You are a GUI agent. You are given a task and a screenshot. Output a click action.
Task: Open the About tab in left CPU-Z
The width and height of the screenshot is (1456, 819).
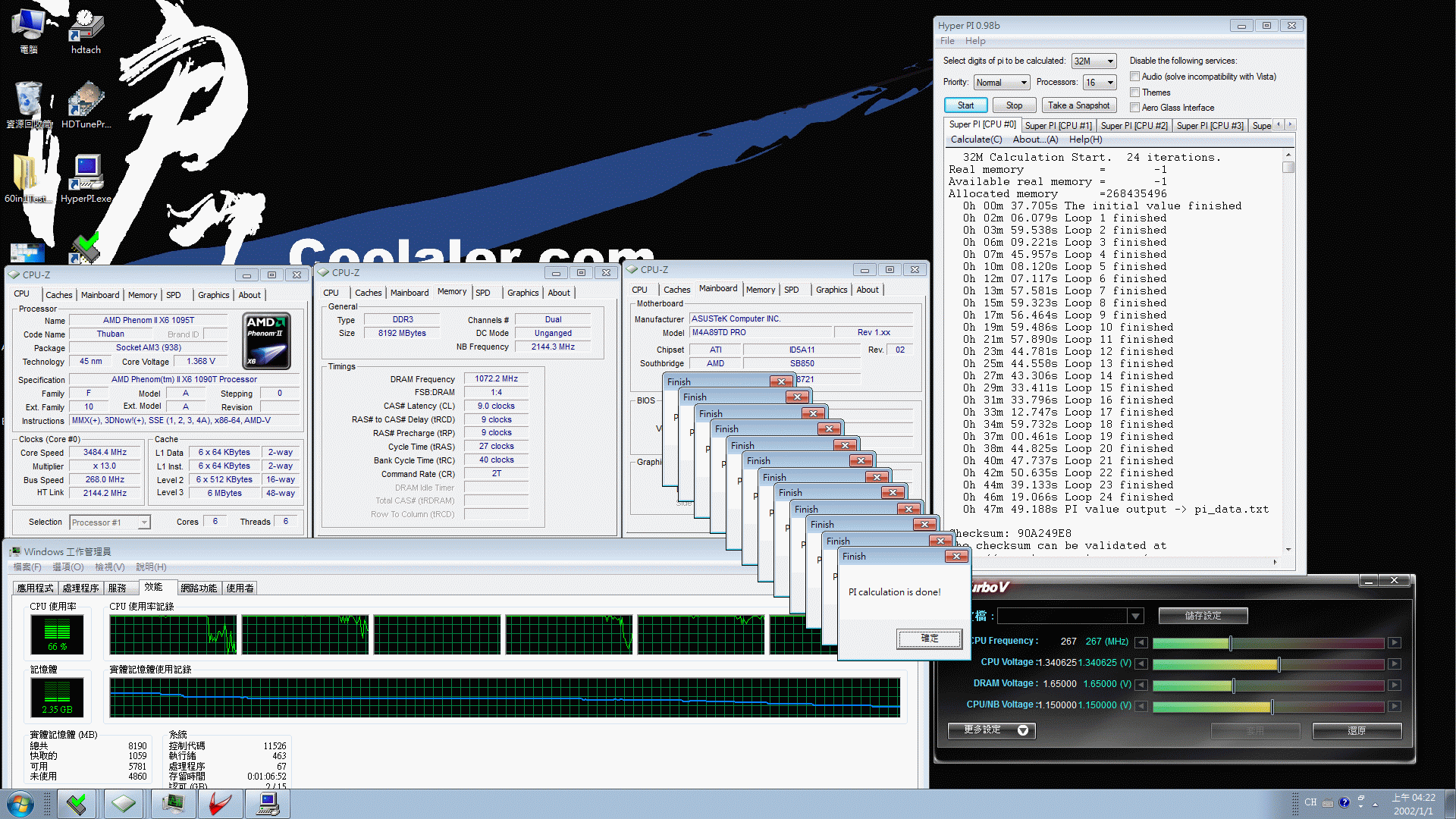pos(249,295)
